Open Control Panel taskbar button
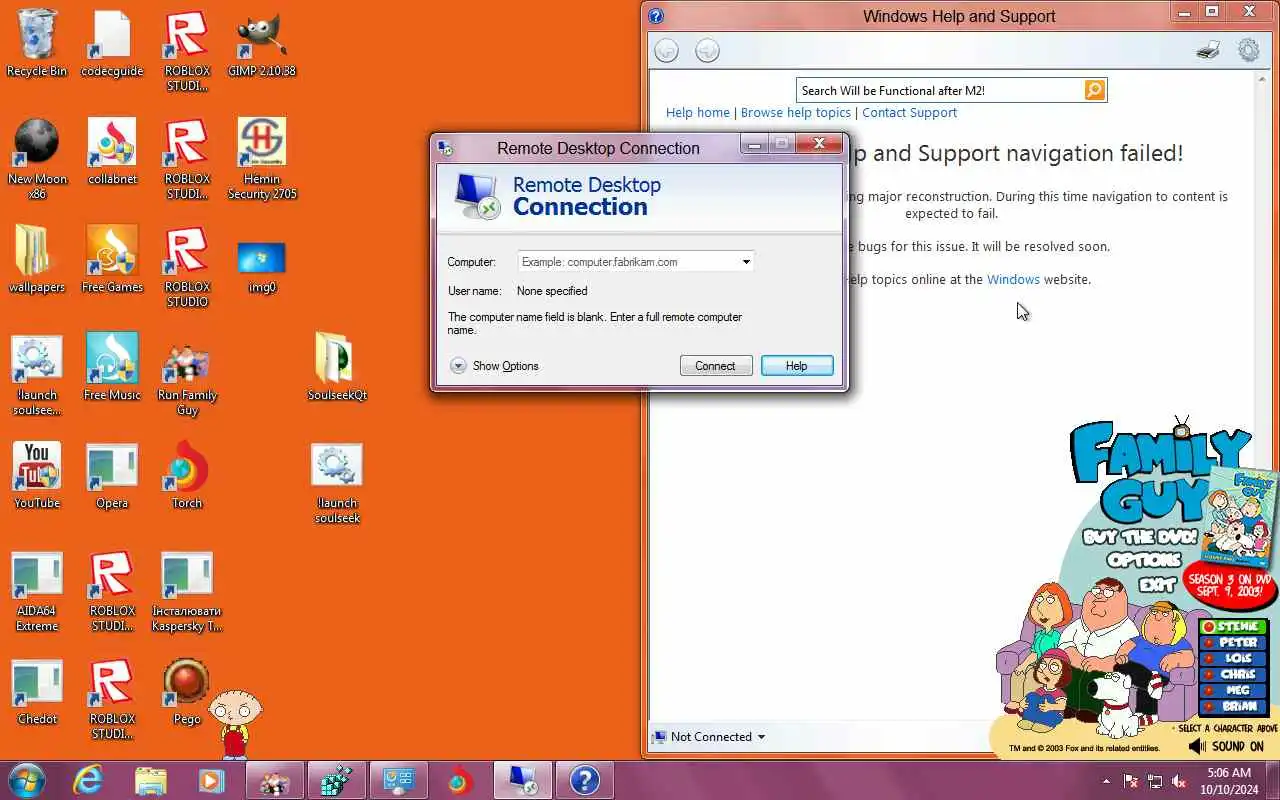This screenshot has width=1280, height=800. tap(398, 780)
